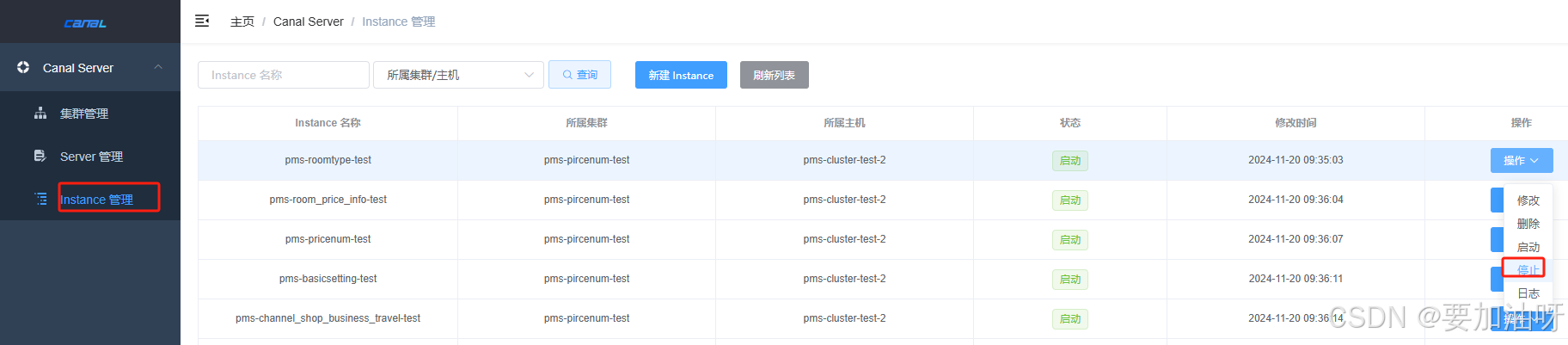This screenshot has height=345, width=1568.
Task: Click the canal logo
Action: pos(86,23)
